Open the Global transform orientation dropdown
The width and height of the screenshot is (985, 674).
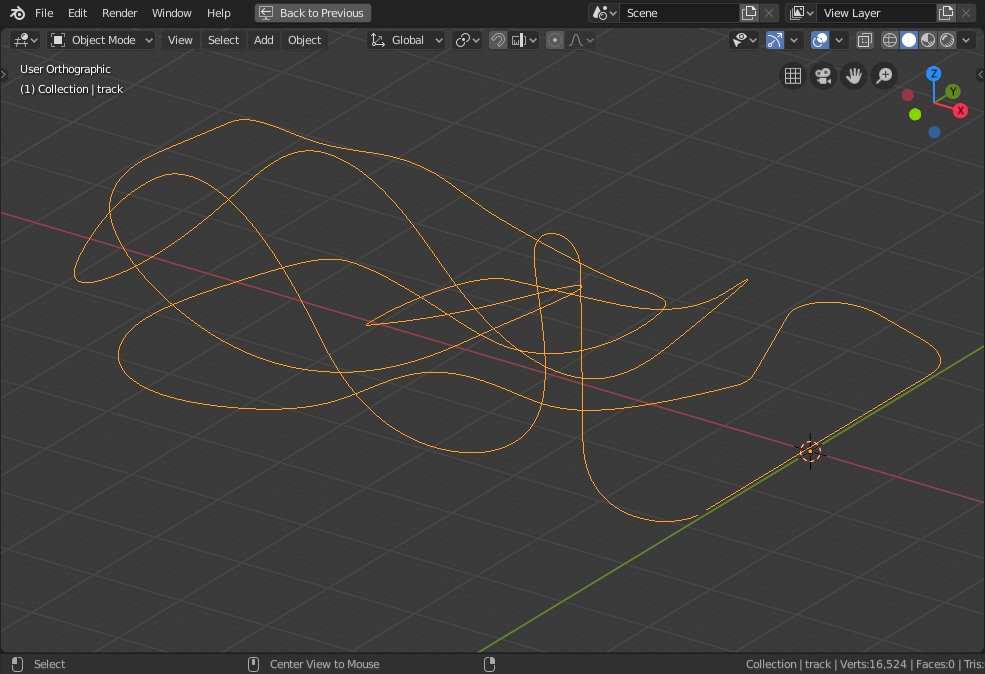click(406, 40)
